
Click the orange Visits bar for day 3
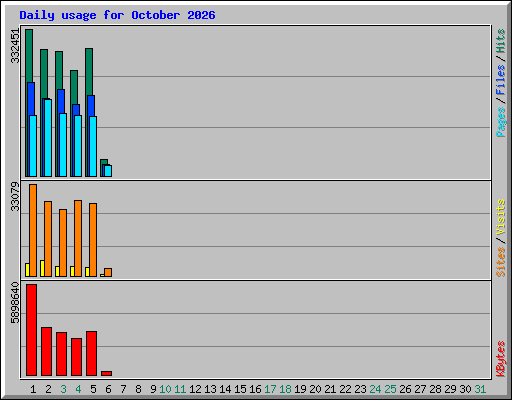(63, 243)
